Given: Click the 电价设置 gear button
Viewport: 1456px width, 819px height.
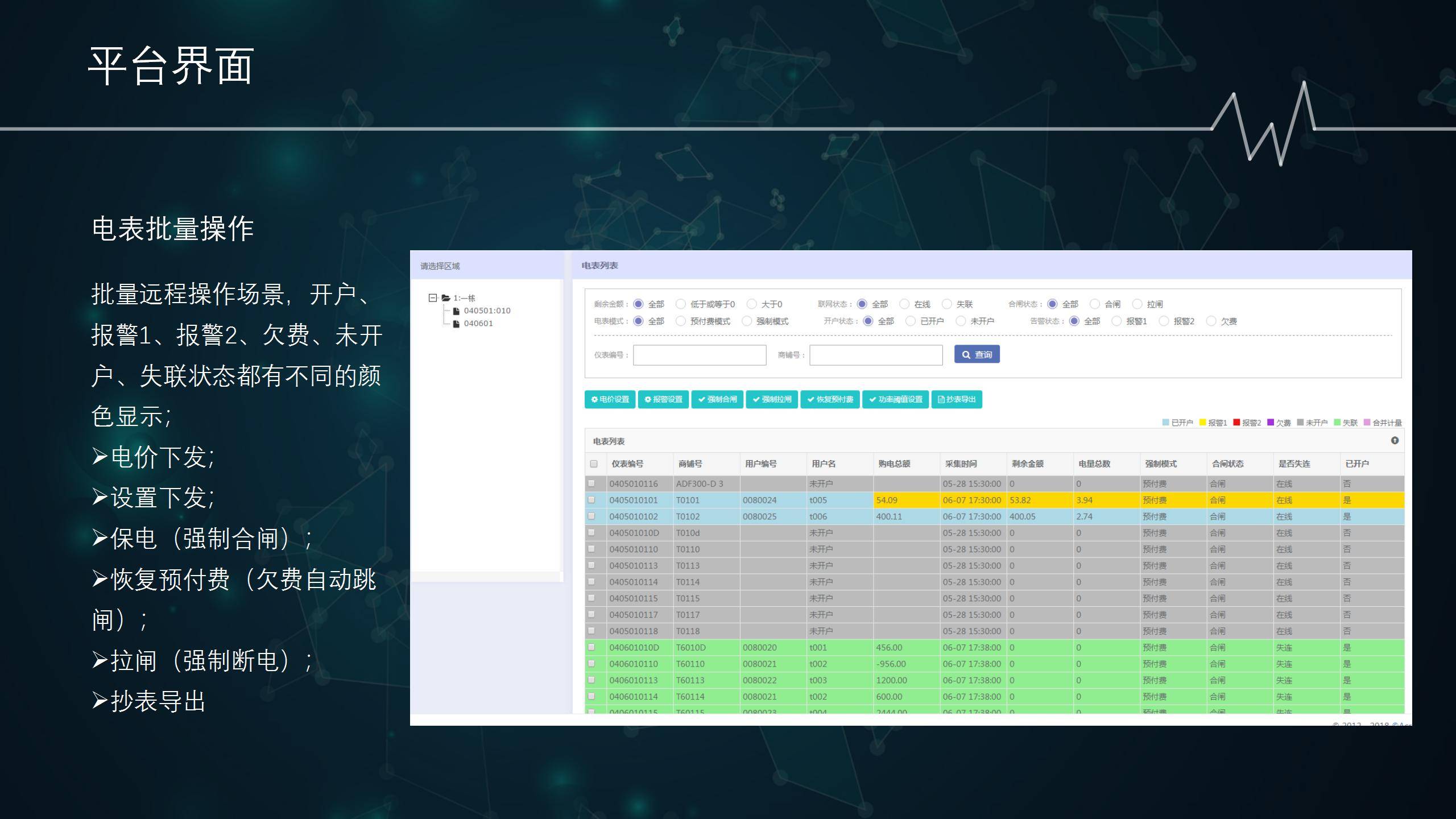Looking at the screenshot, I should [x=610, y=399].
